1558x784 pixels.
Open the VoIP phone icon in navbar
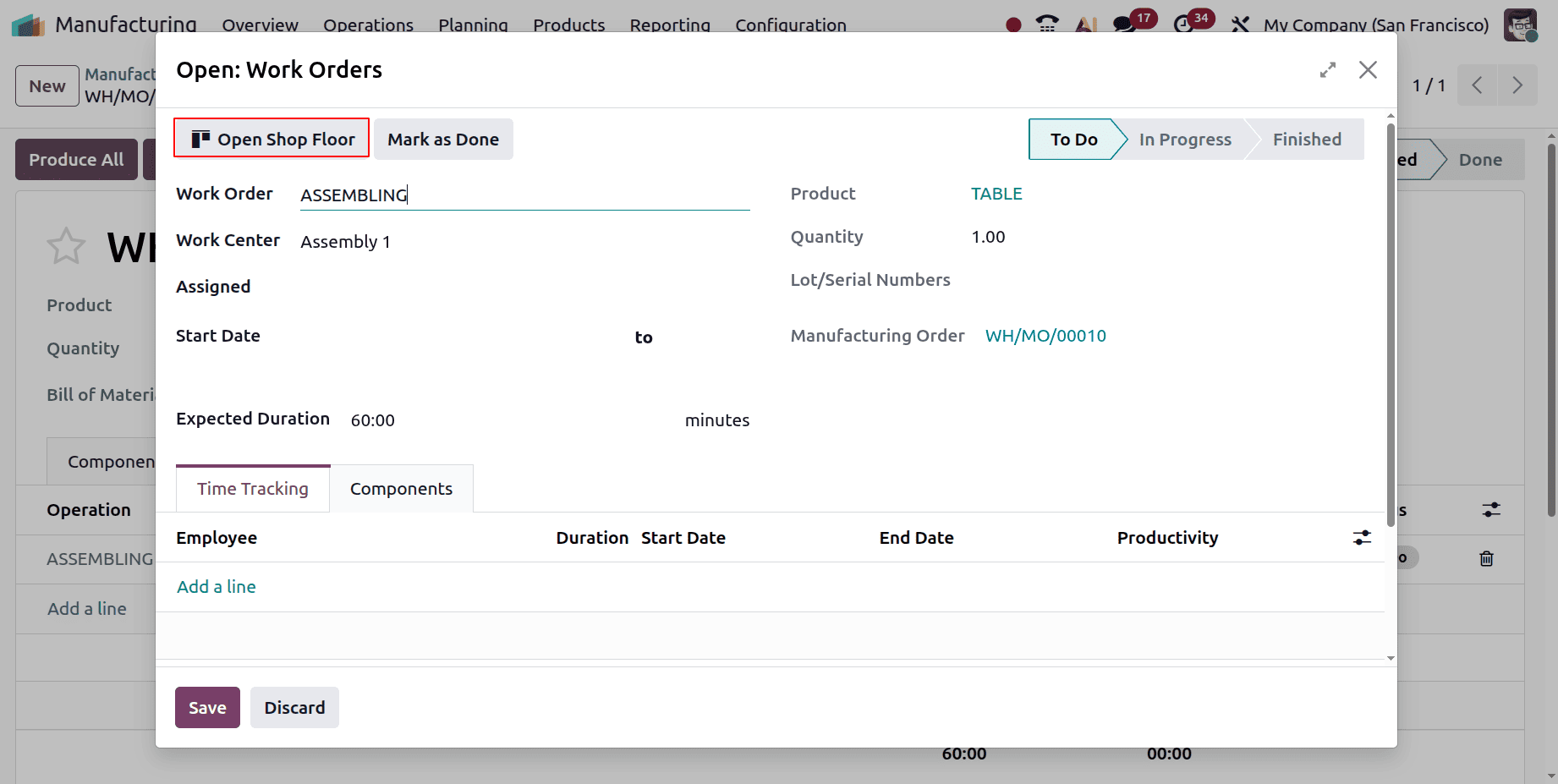coord(1047,25)
